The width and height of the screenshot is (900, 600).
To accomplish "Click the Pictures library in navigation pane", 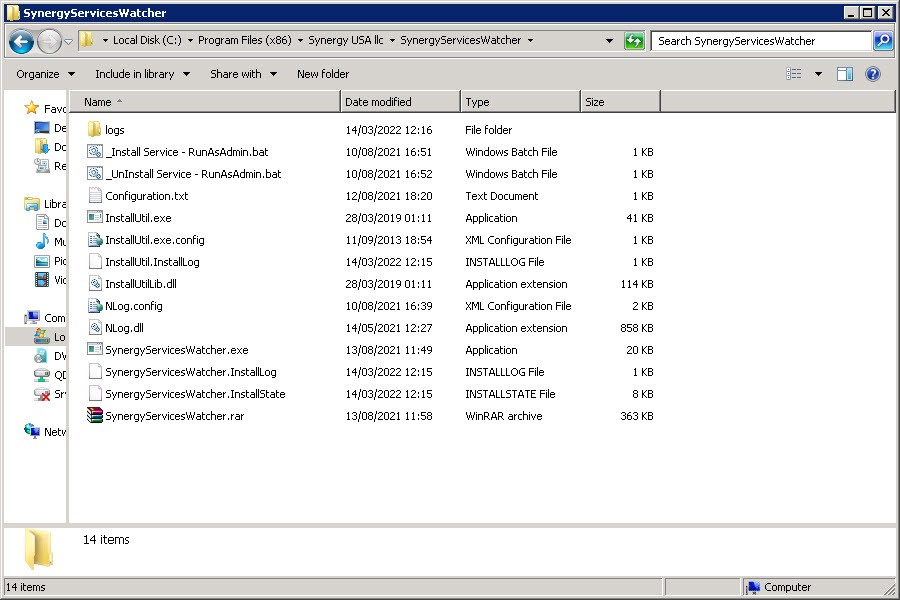I will [x=50, y=261].
